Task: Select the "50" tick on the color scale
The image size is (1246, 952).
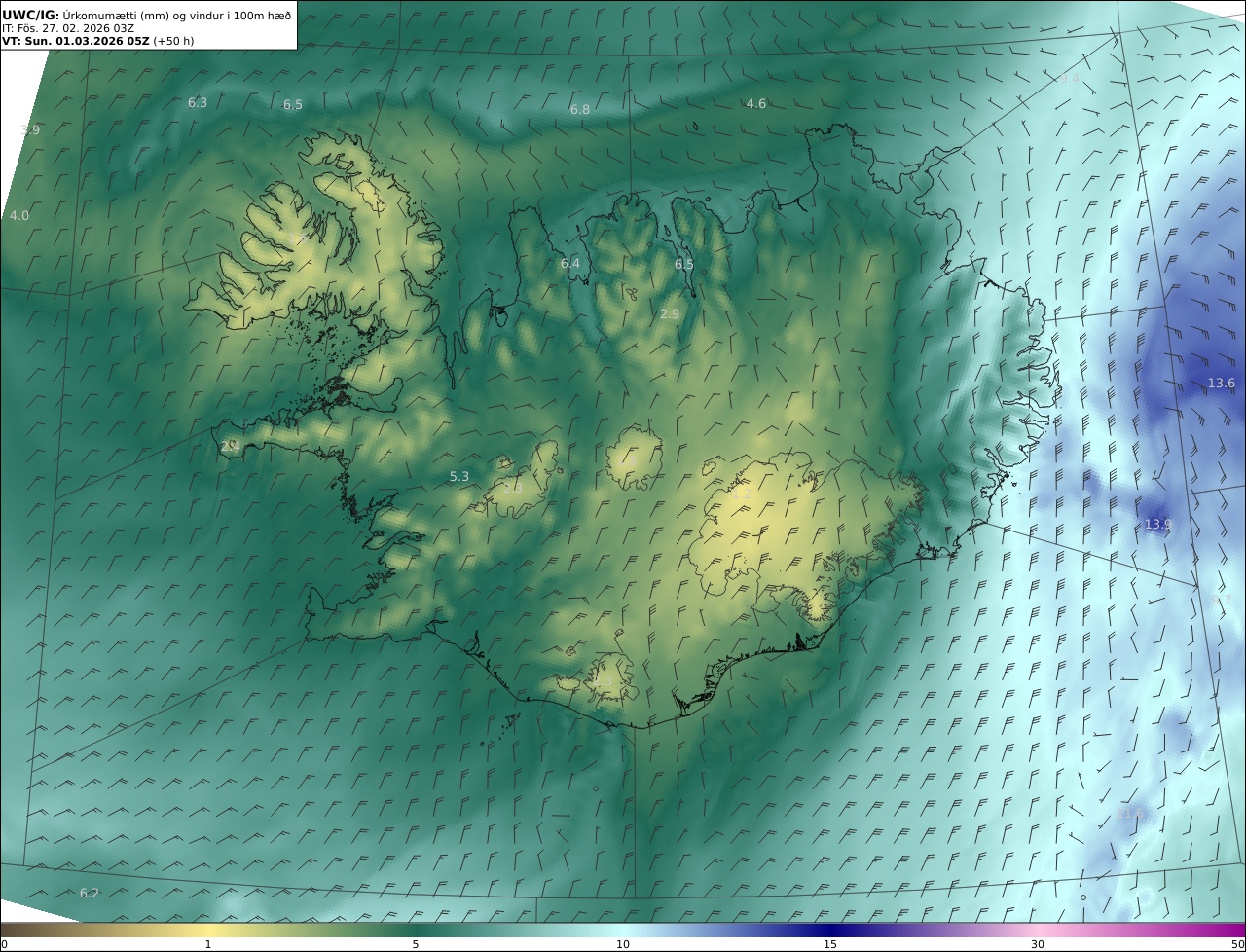Action: point(1237,944)
